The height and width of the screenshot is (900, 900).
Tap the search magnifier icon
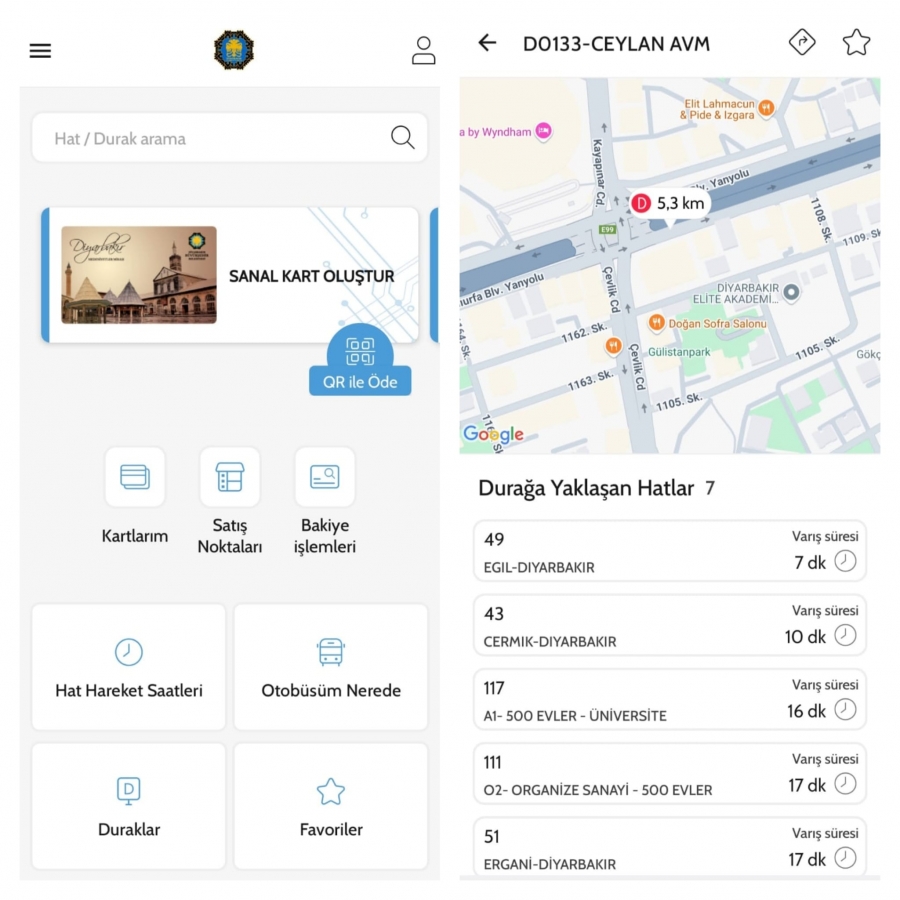[x=402, y=138]
